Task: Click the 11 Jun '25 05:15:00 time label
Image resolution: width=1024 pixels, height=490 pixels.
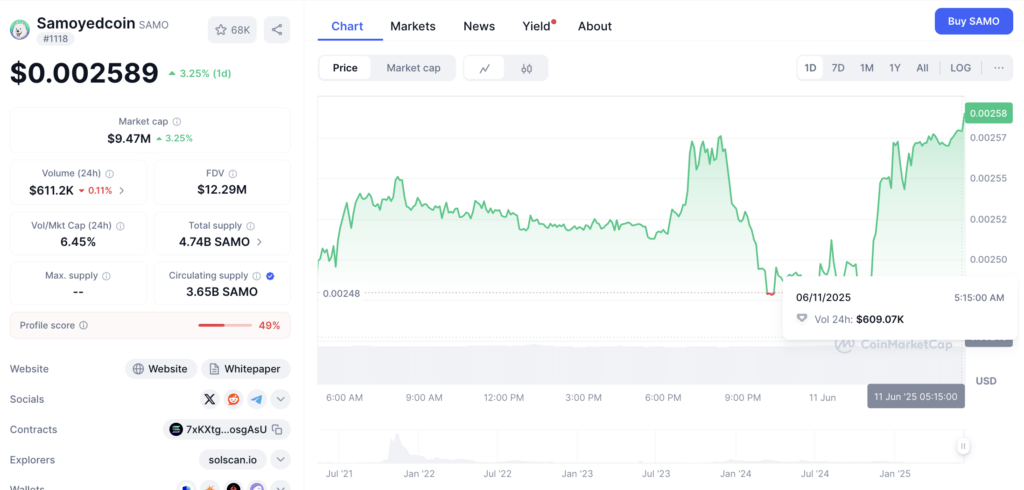Action: 916,396
